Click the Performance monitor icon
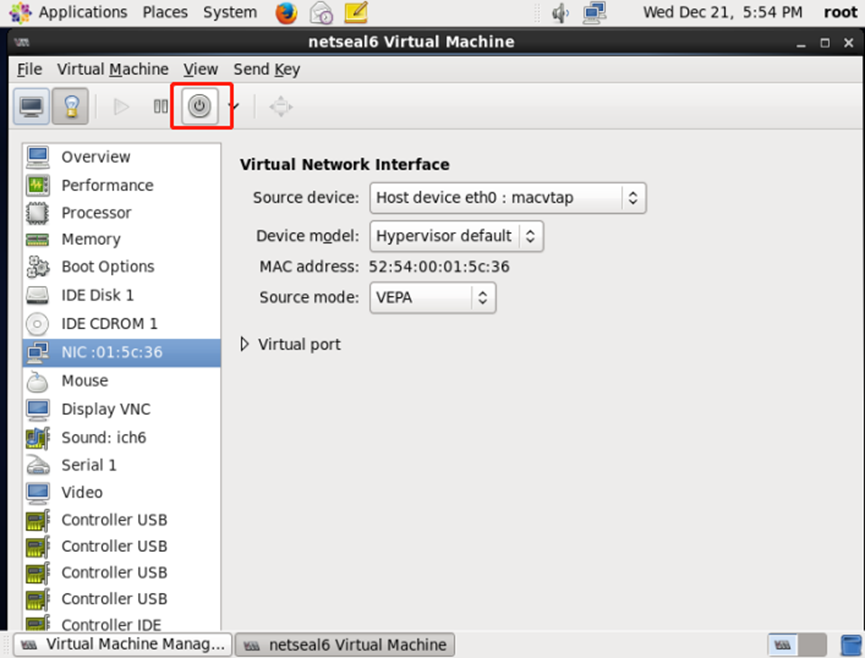 coord(38,185)
